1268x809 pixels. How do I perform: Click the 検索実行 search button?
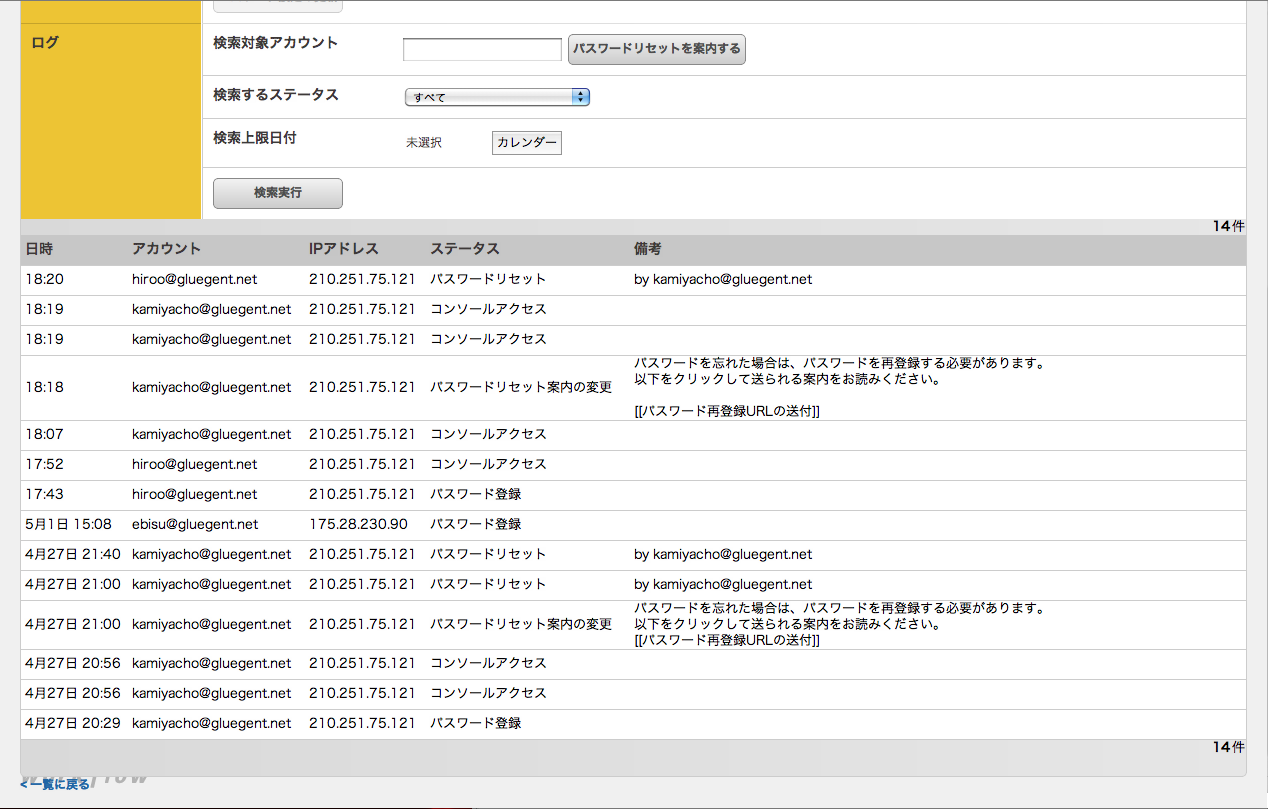point(277,193)
